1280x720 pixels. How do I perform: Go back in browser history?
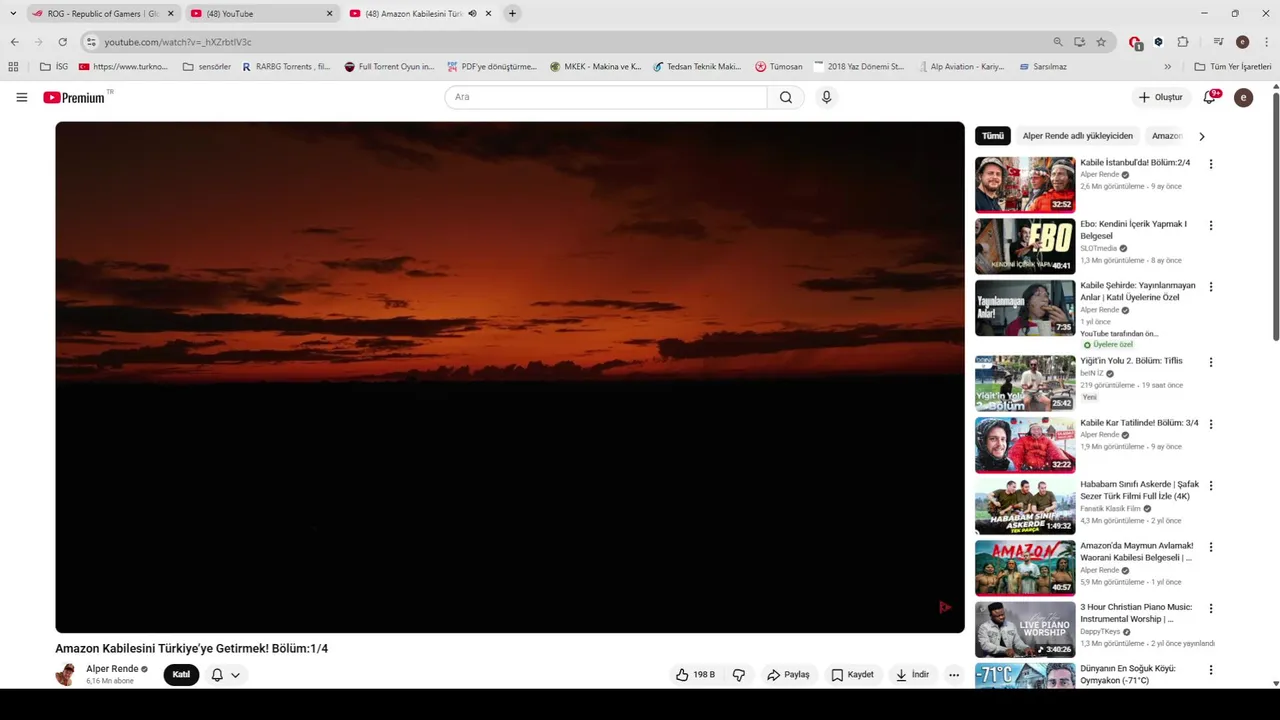(14, 42)
